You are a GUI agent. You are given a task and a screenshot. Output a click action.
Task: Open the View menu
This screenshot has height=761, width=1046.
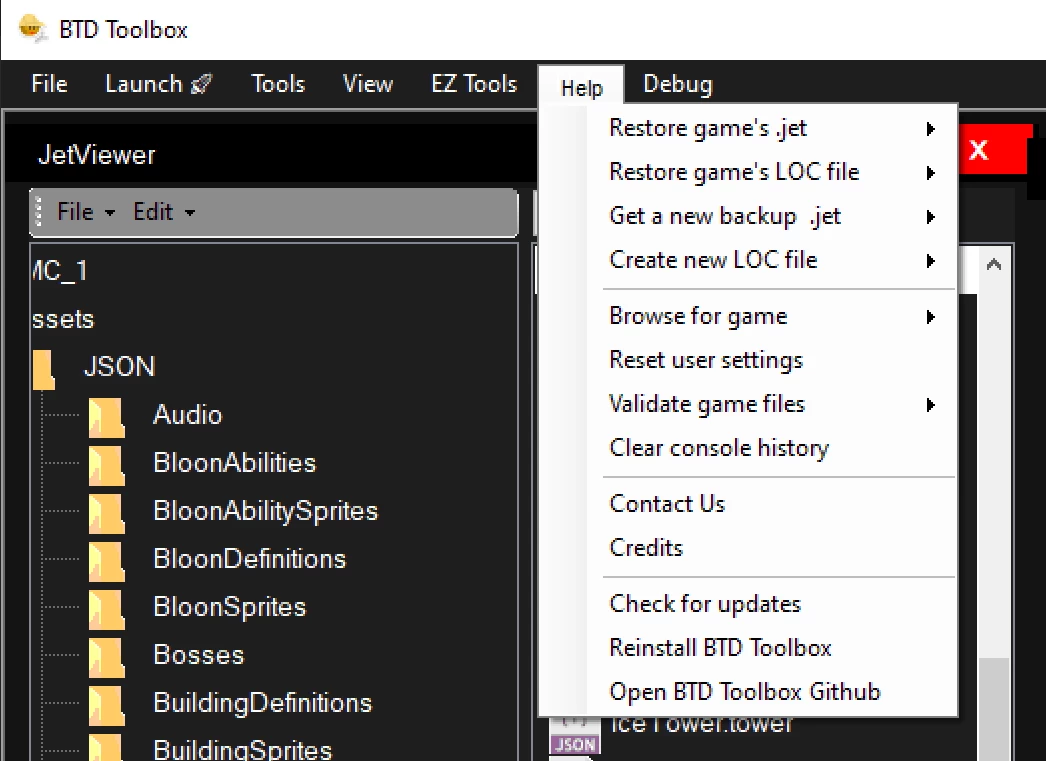368,84
